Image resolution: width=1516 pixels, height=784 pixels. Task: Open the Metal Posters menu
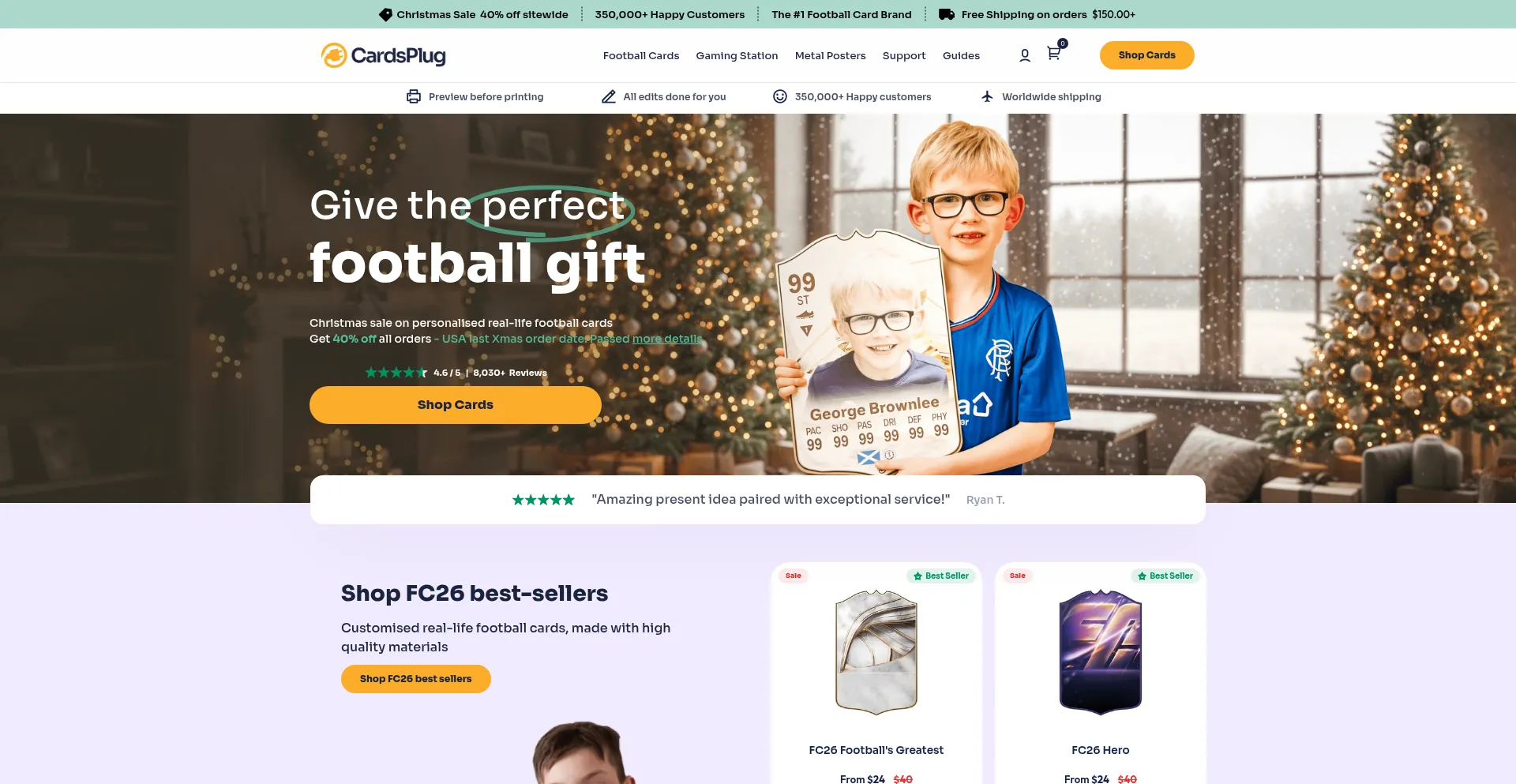830,55
